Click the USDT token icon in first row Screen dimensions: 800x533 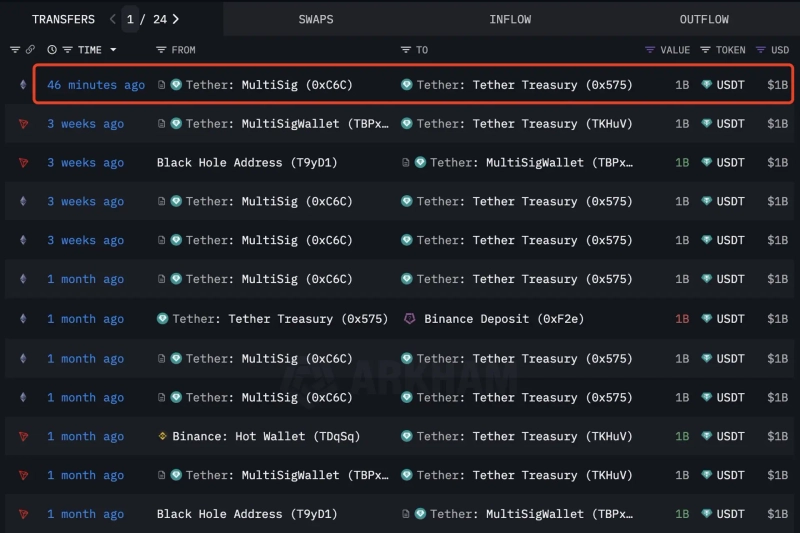click(x=707, y=85)
